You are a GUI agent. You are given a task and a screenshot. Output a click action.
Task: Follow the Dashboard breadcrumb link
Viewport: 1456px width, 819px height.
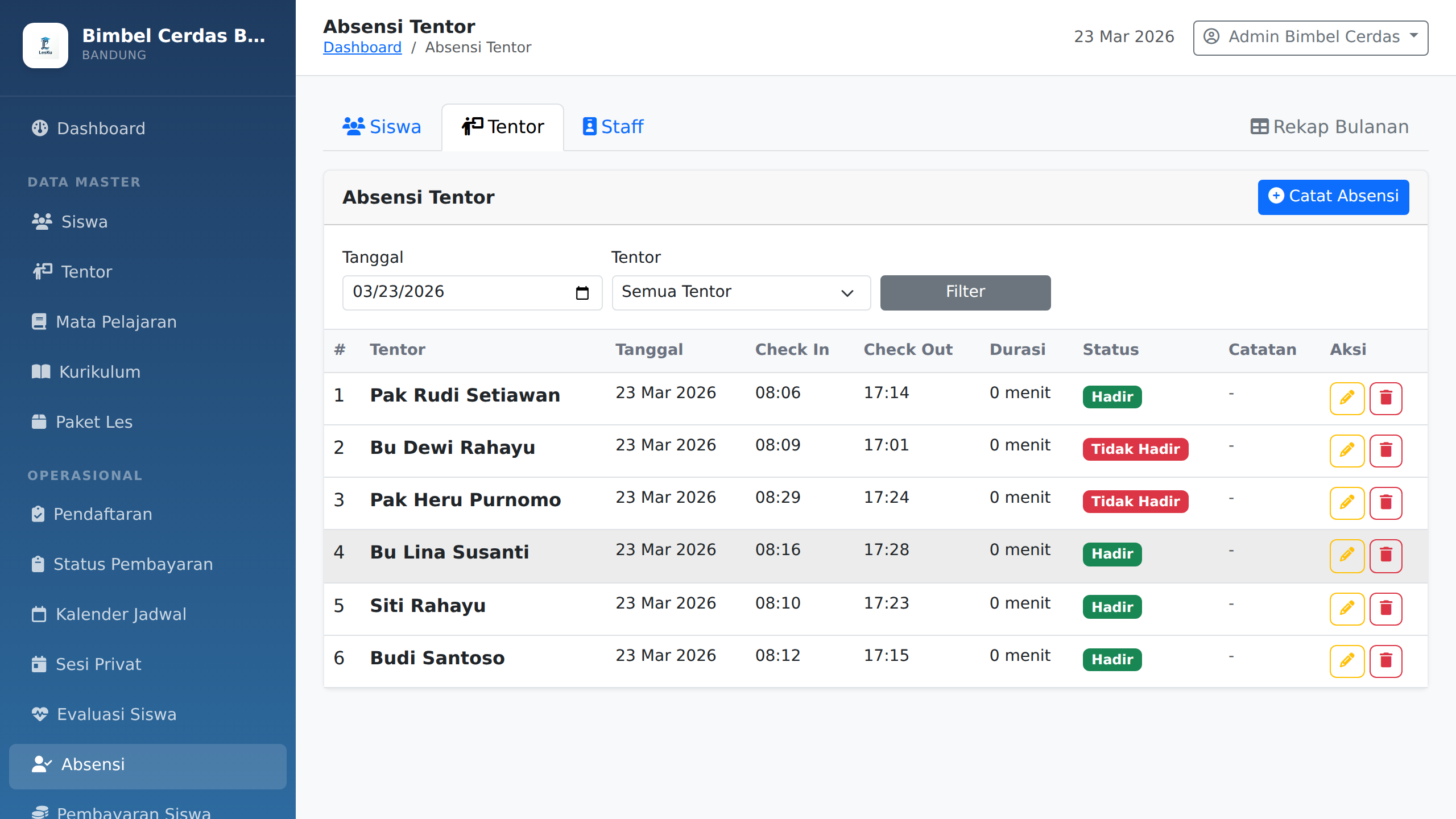pos(362,47)
